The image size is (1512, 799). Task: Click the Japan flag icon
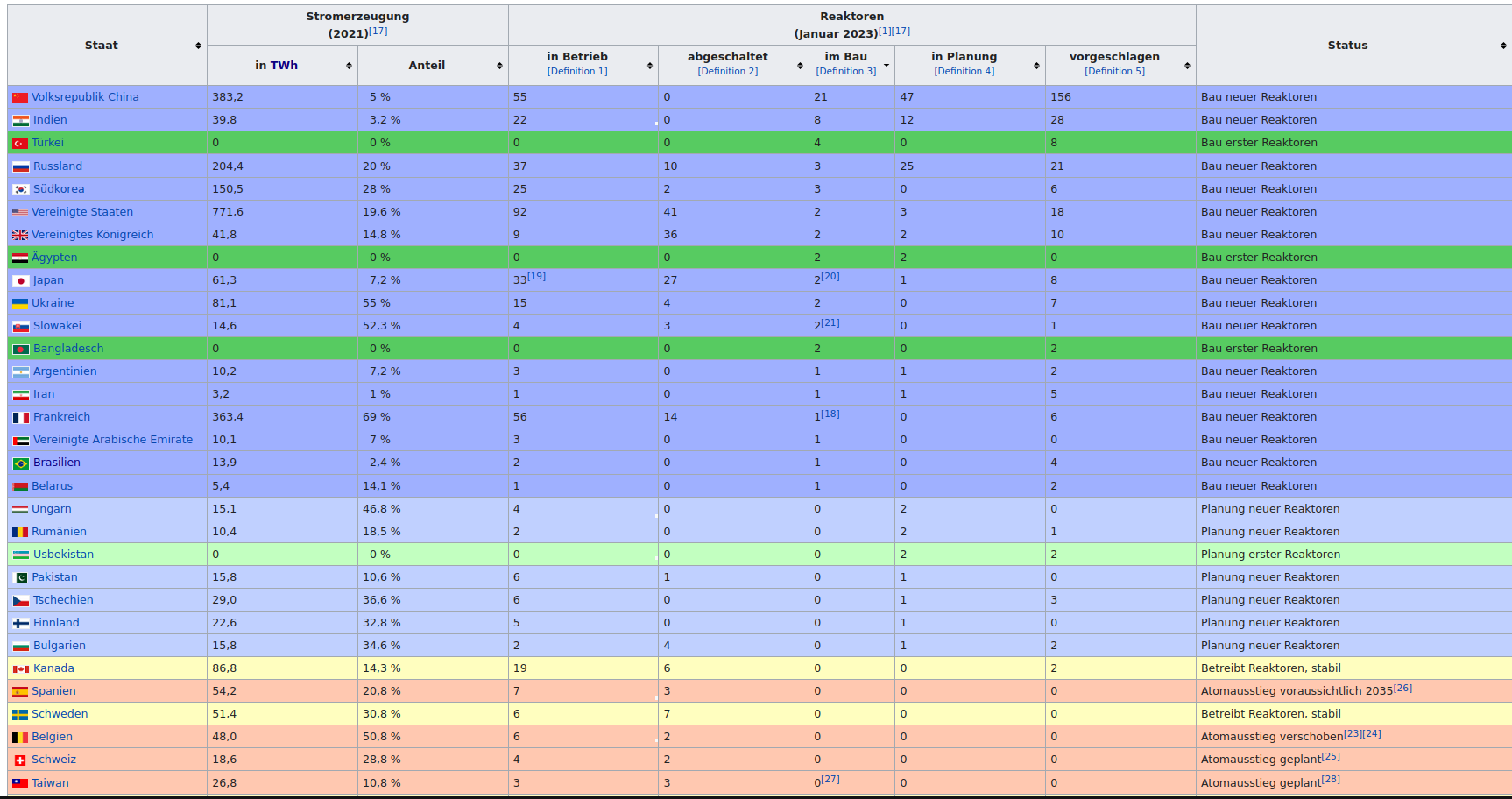pyautogui.click(x=20, y=281)
